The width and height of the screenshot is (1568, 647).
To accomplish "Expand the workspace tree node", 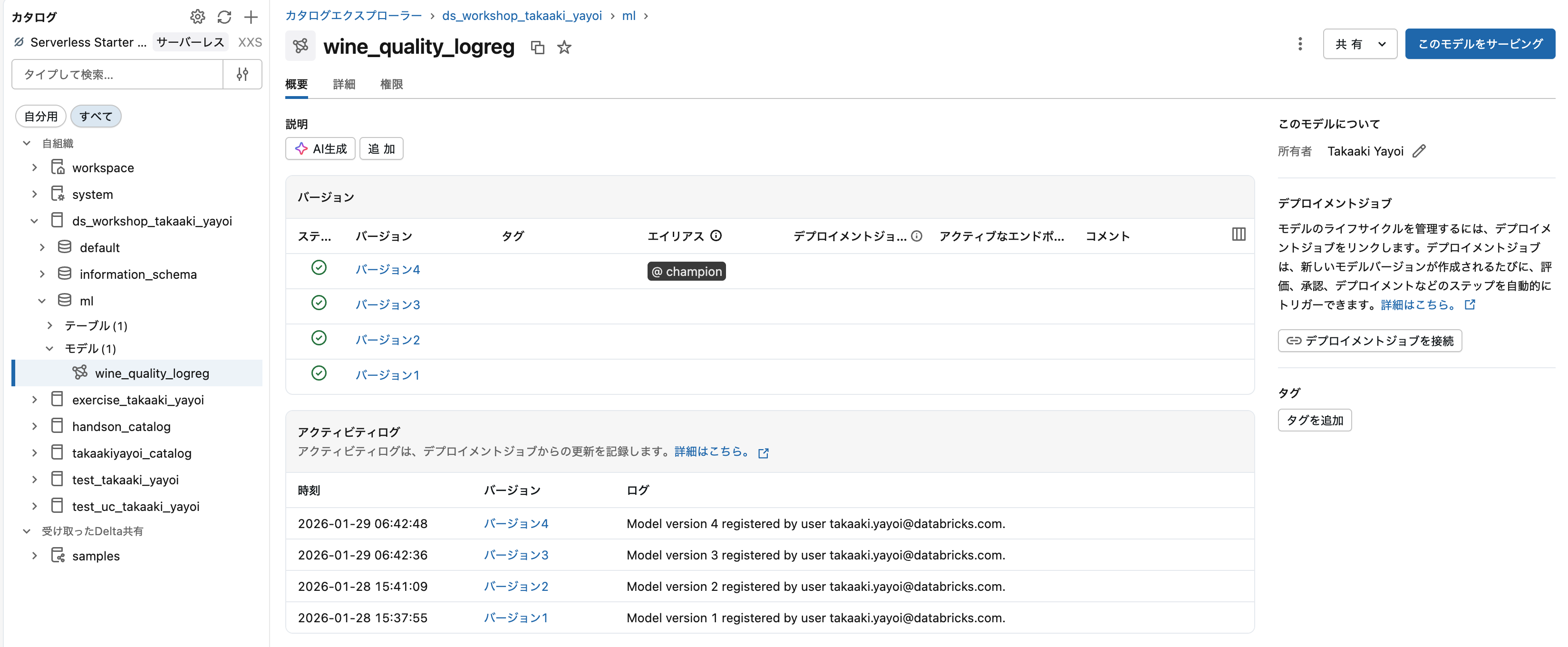I will point(35,167).
